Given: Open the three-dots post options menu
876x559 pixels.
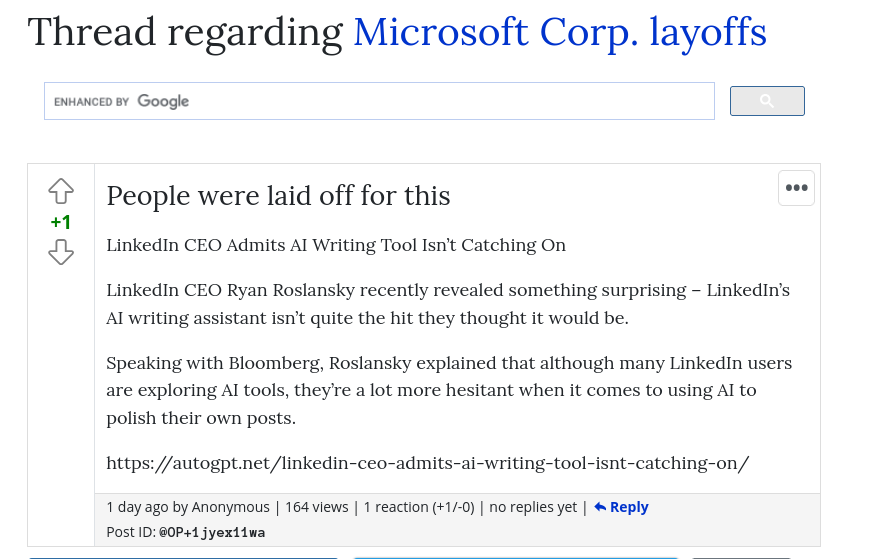Looking at the screenshot, I should tap(796, 188).
